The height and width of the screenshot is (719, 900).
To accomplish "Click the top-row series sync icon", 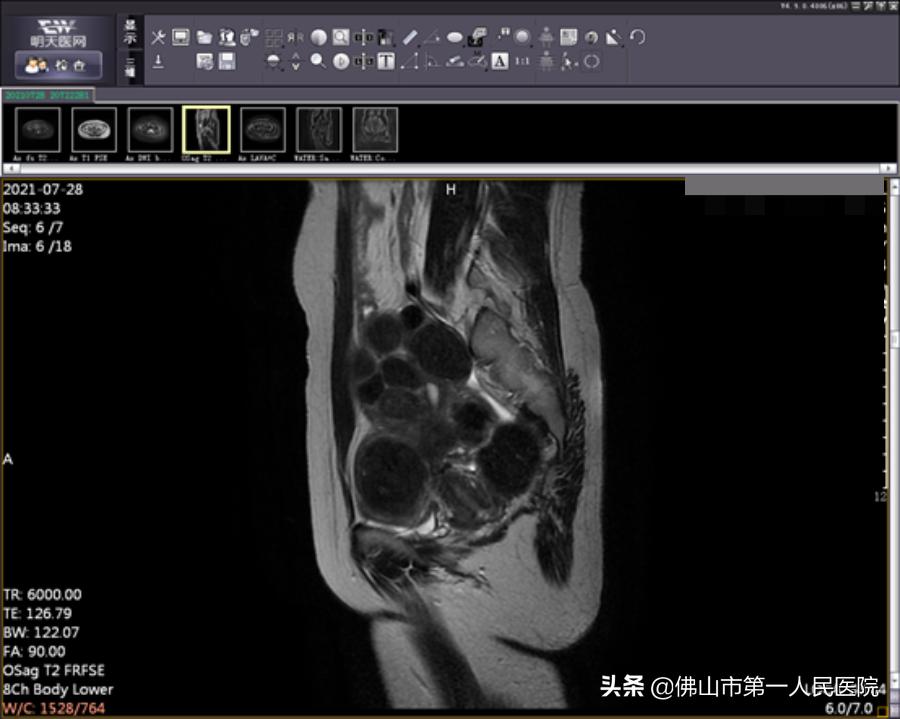I will point(363,38).
